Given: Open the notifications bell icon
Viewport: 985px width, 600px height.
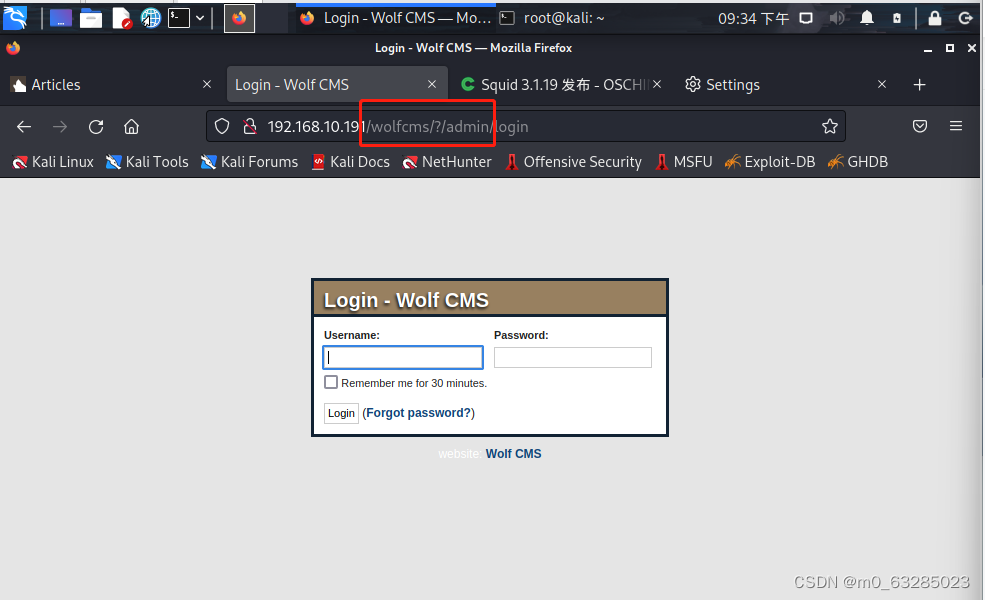Looking at the screenshot, I should (867, 18).
